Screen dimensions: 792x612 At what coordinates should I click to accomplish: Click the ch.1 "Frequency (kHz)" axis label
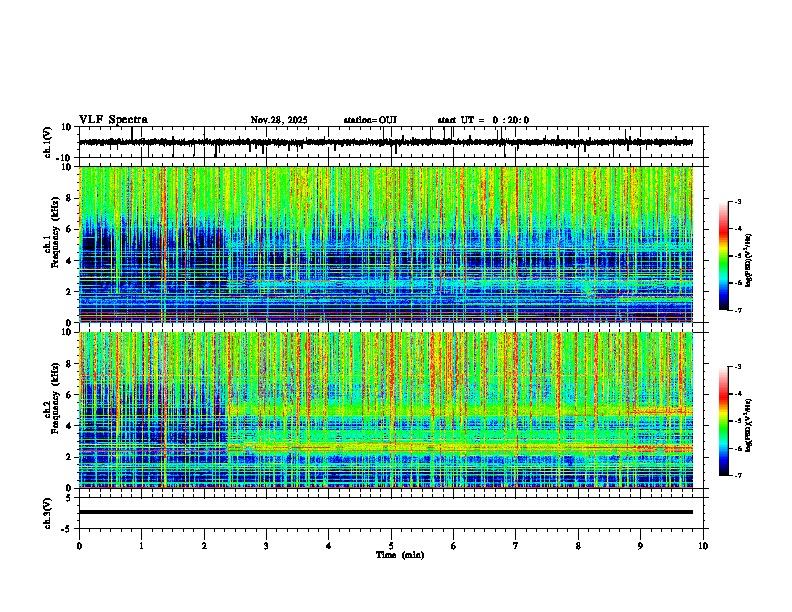click(x=55, y=232)
